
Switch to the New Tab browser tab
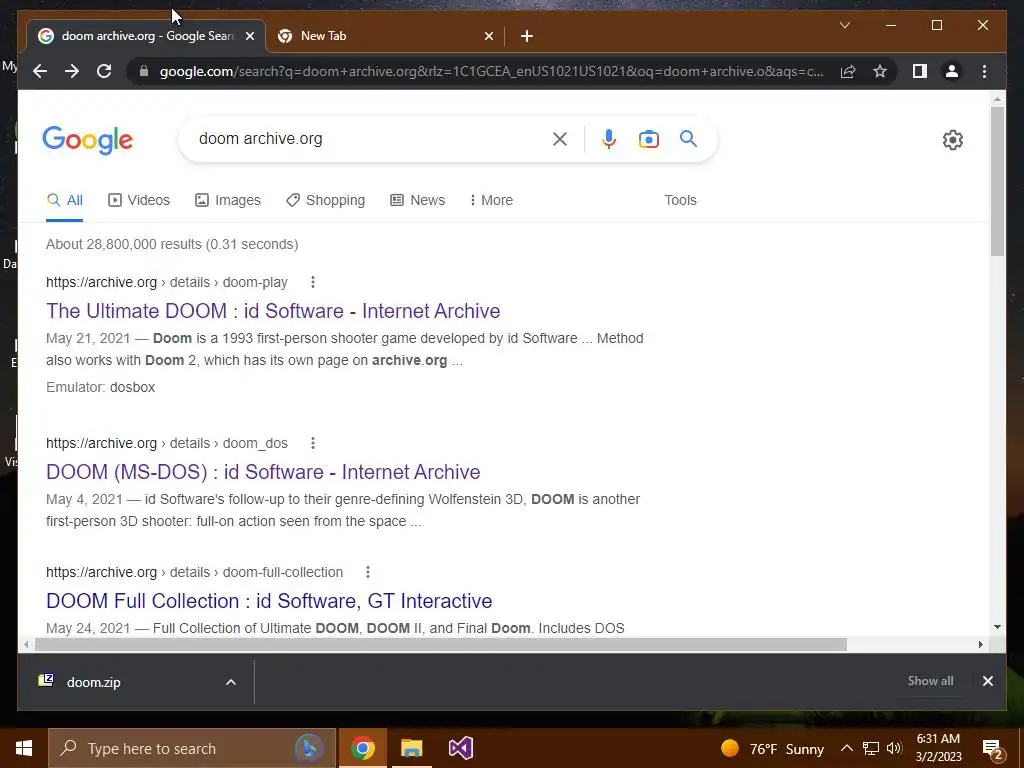385,36
